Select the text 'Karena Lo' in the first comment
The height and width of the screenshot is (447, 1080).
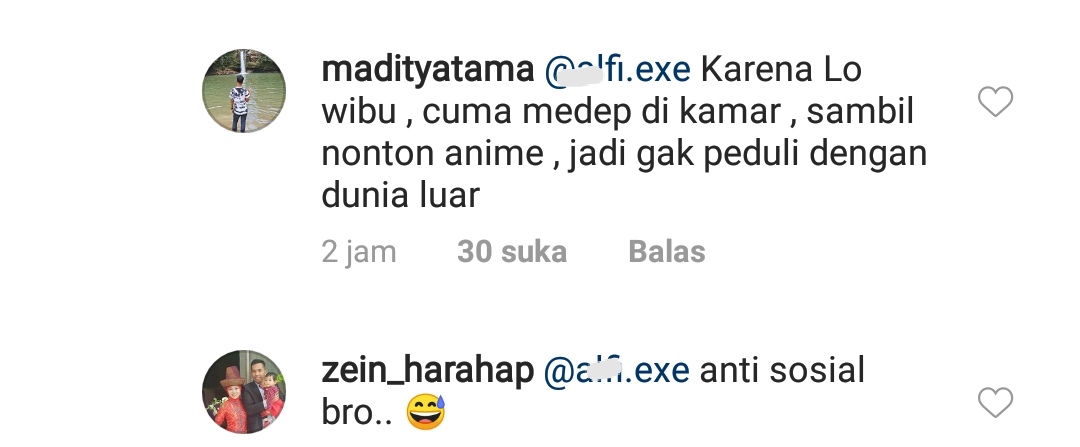coord(782,70)
